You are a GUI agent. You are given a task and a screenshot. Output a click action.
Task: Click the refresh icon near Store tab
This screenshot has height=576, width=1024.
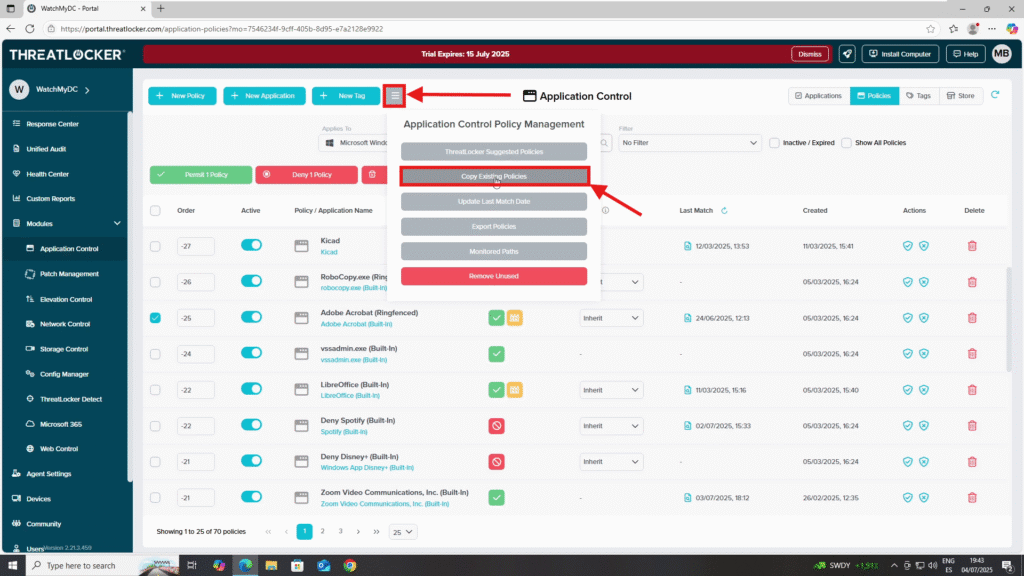coord(995,95)
